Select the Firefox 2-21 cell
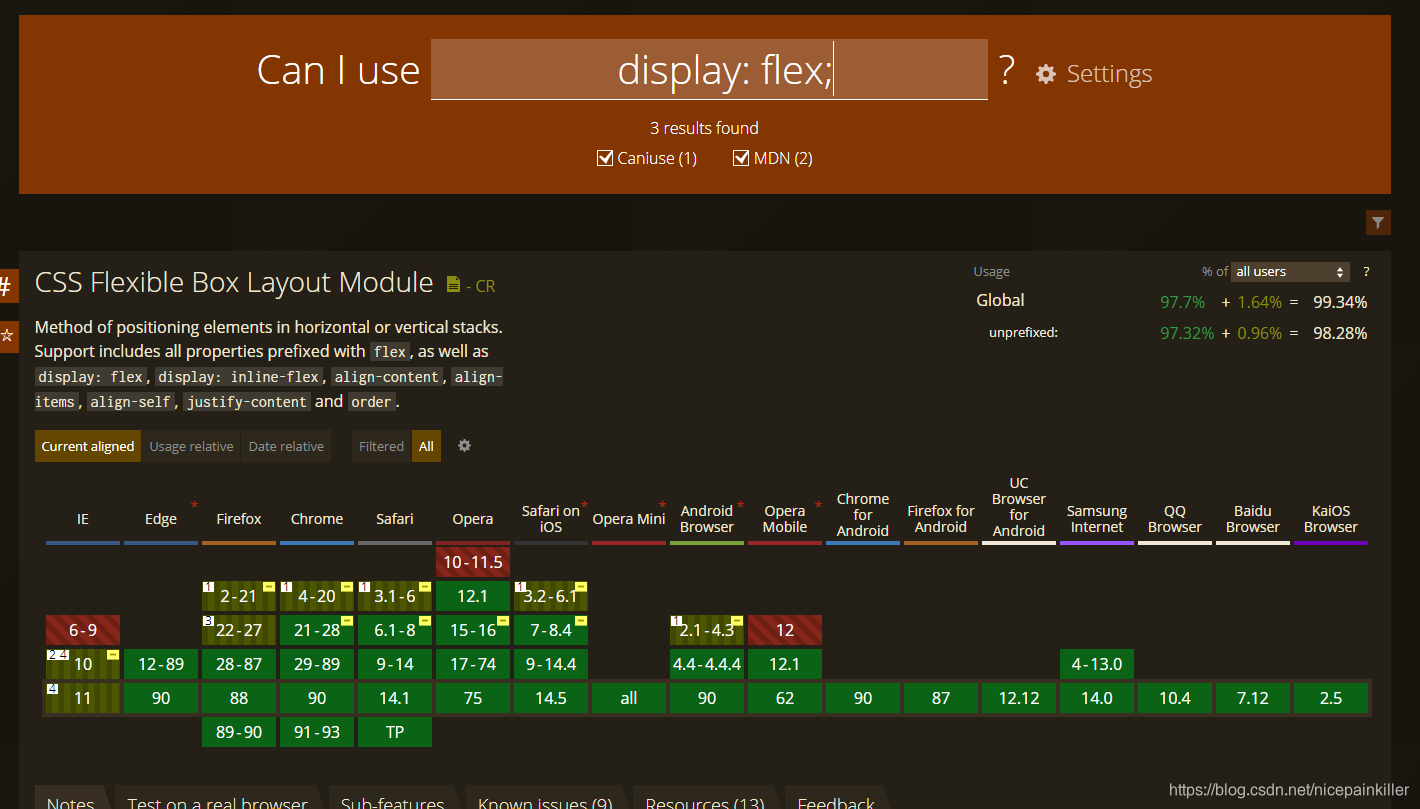This screenshot has width=1420, height=809. click(239, 596)
